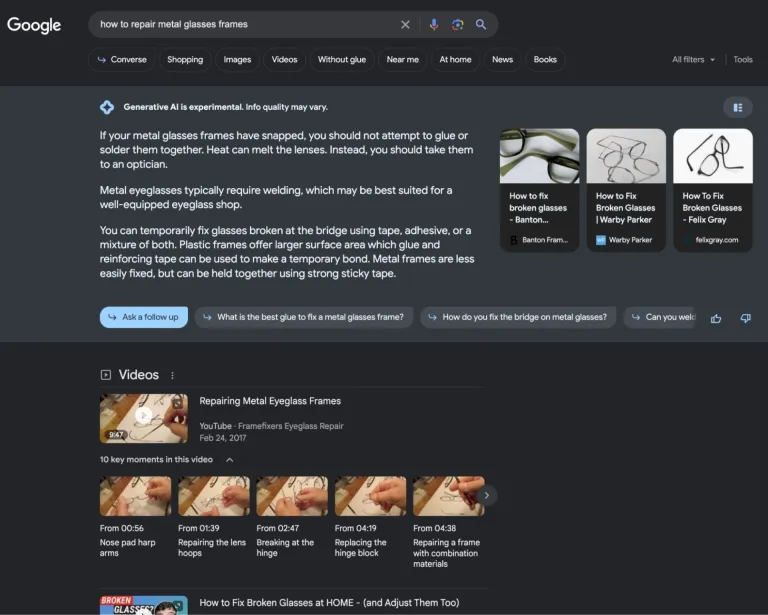The width and height of the screenshot is (768, 615).
Task: Switch to the Books results tab
Action: click(545, 59)
